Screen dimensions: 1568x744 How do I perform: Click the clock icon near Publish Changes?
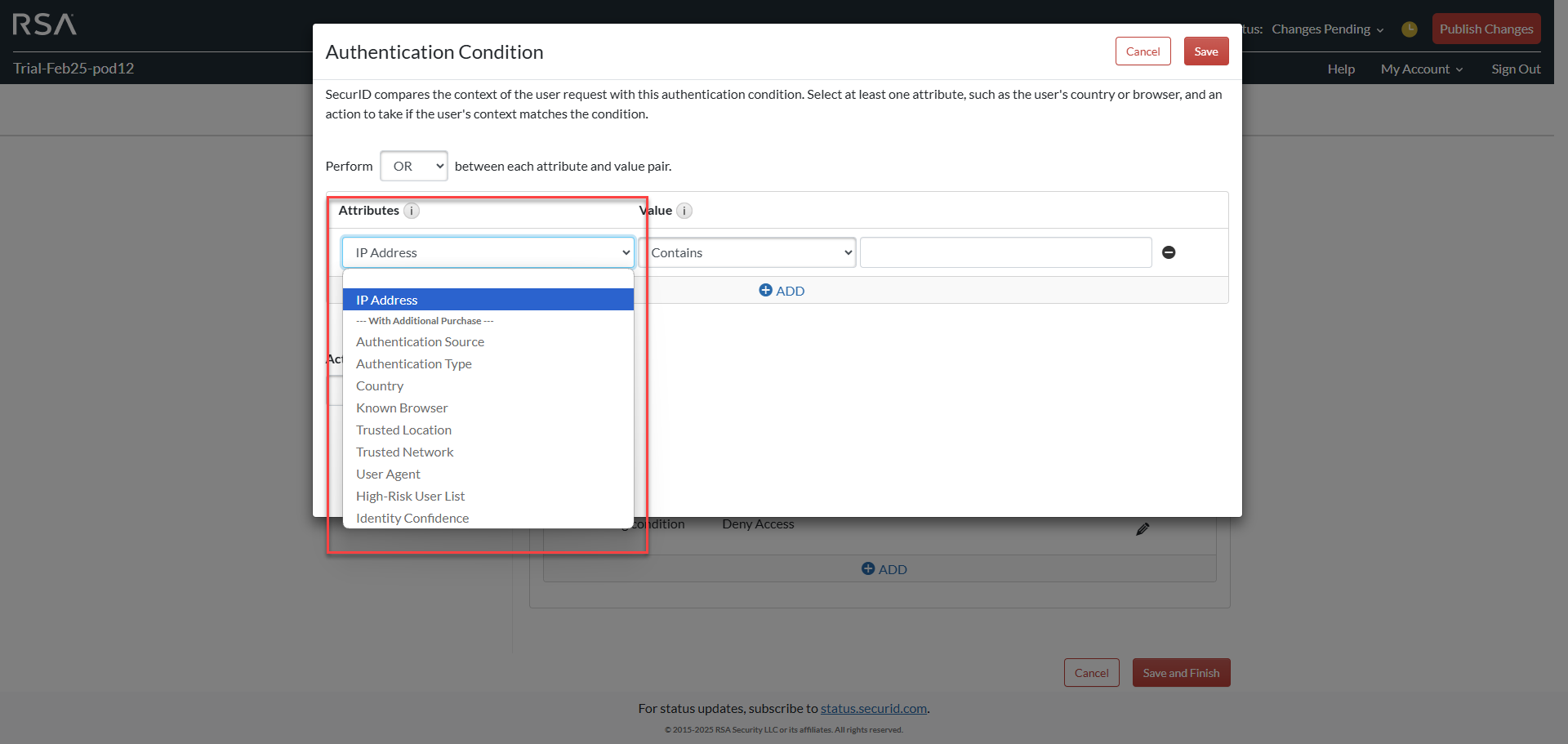(1409, 29)
